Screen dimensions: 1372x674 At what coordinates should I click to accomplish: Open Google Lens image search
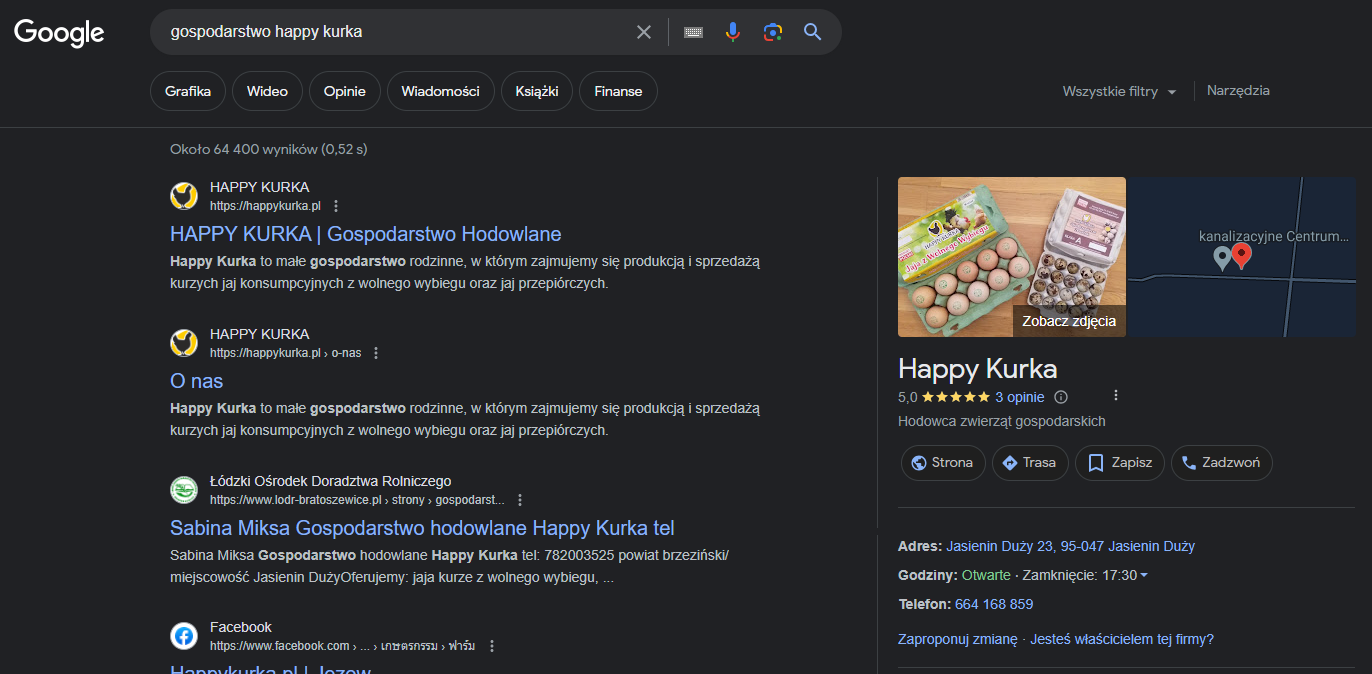click(x=772, y=32)
